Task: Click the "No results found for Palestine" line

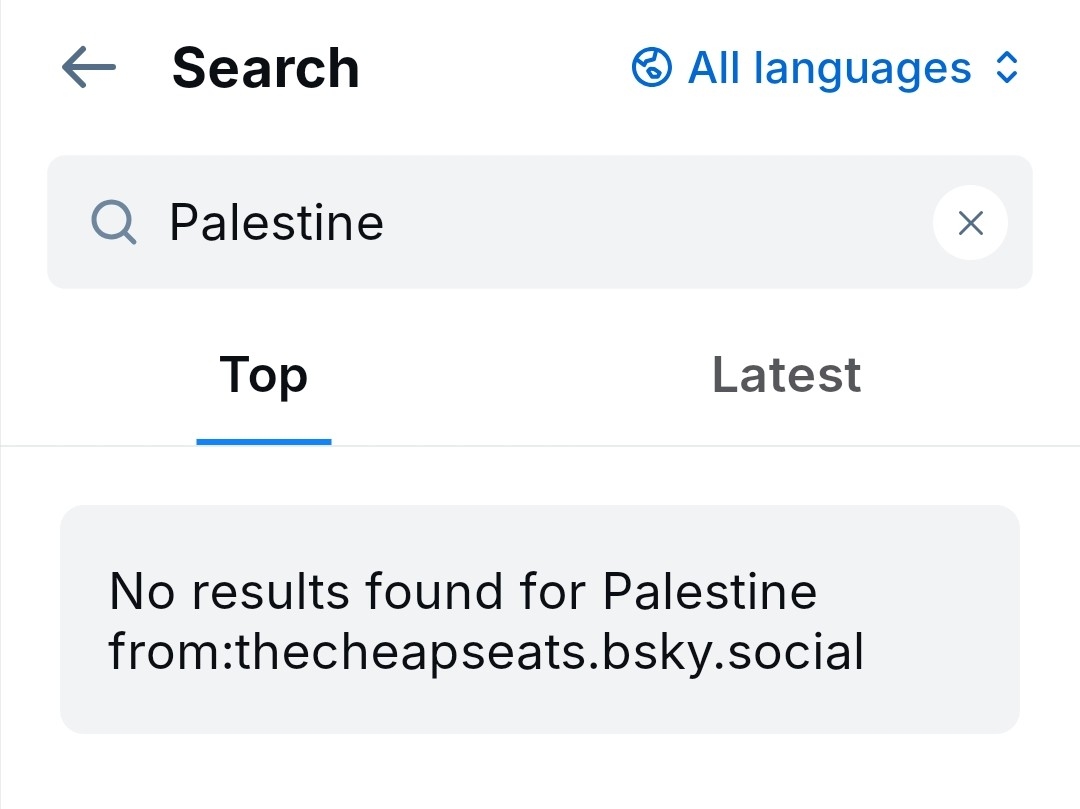Action: [462, 591]
